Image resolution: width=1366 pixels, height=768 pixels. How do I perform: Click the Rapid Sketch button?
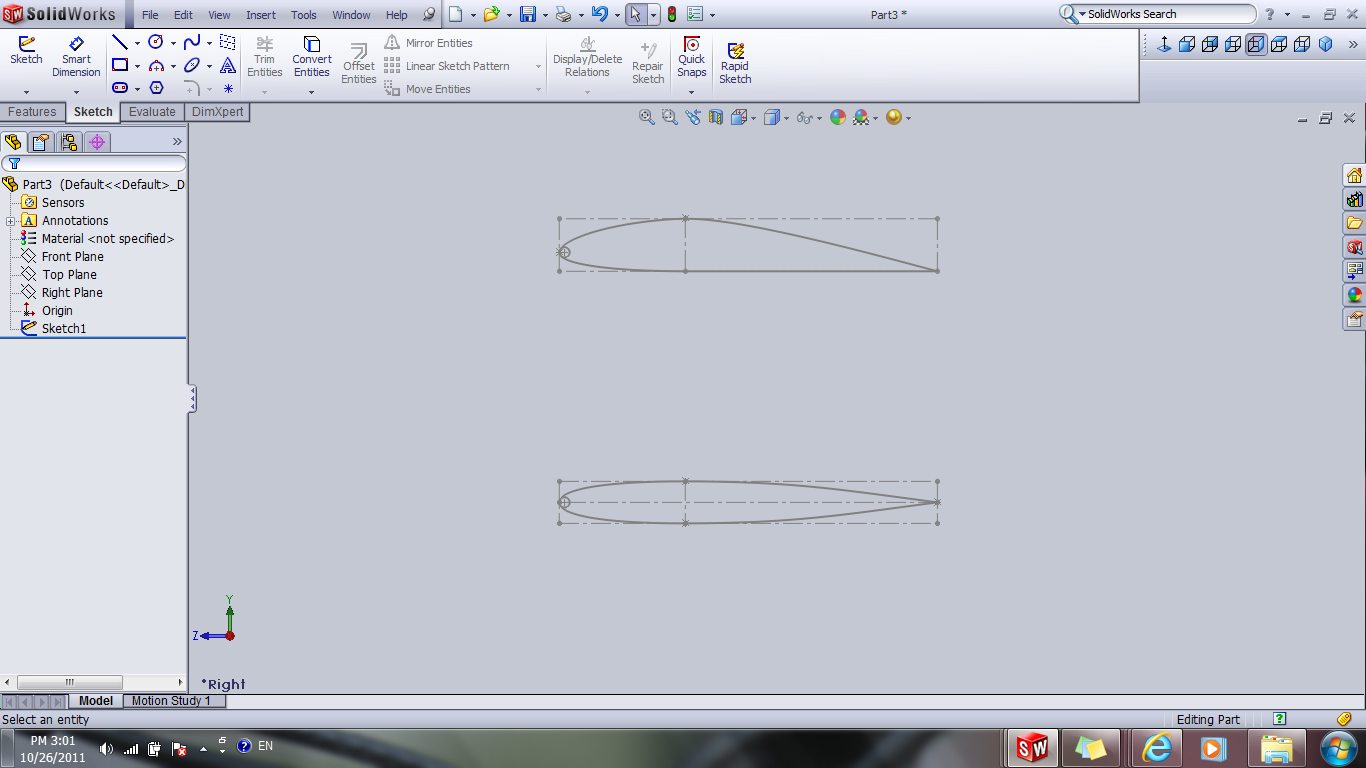(x=735, y=63)
